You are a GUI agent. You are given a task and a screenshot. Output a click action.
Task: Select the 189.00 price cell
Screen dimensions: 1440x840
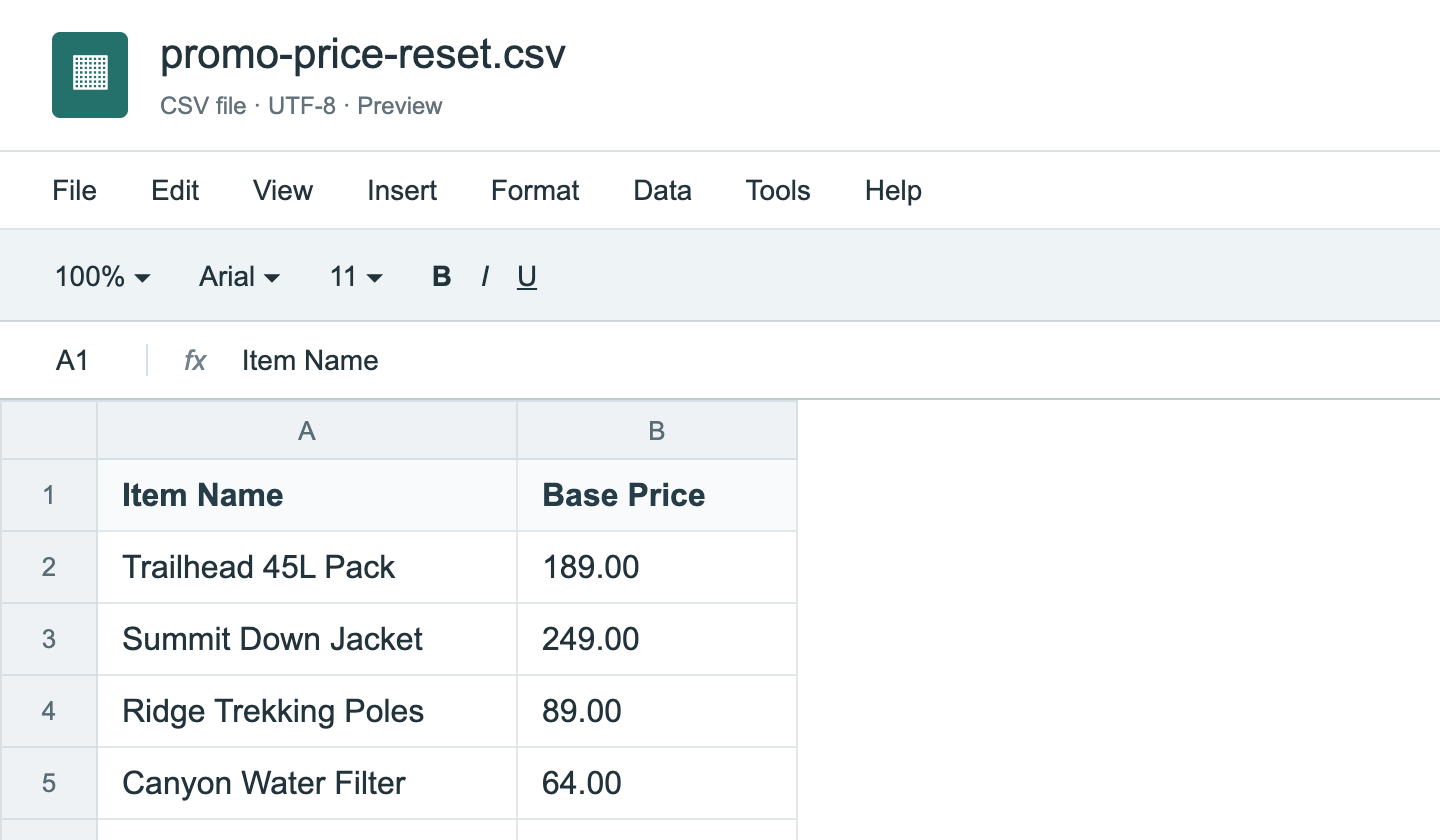pyautogui.click(x=657, y=567)
